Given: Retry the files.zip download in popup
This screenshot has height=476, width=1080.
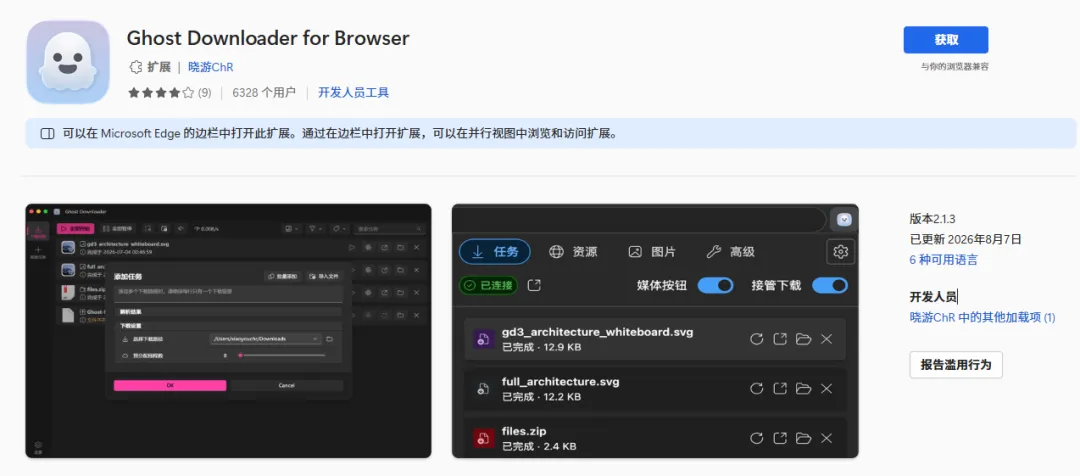Looking at the screenshot, I should coord(756,438).
